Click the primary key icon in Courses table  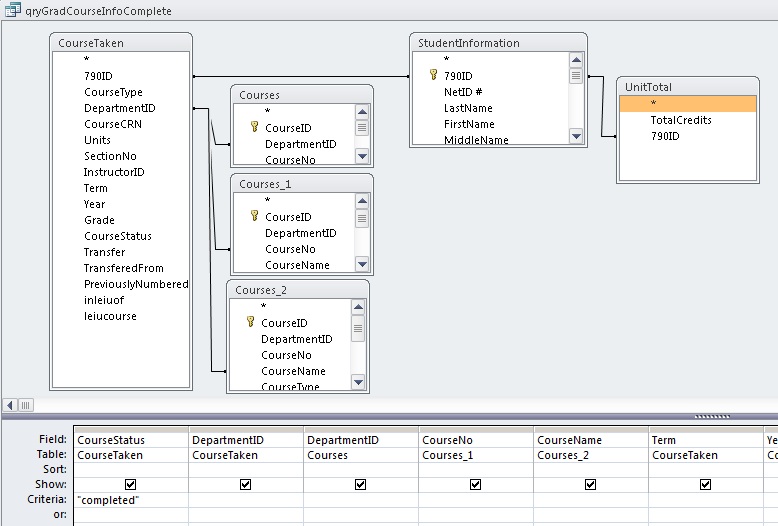coord(254,128)
